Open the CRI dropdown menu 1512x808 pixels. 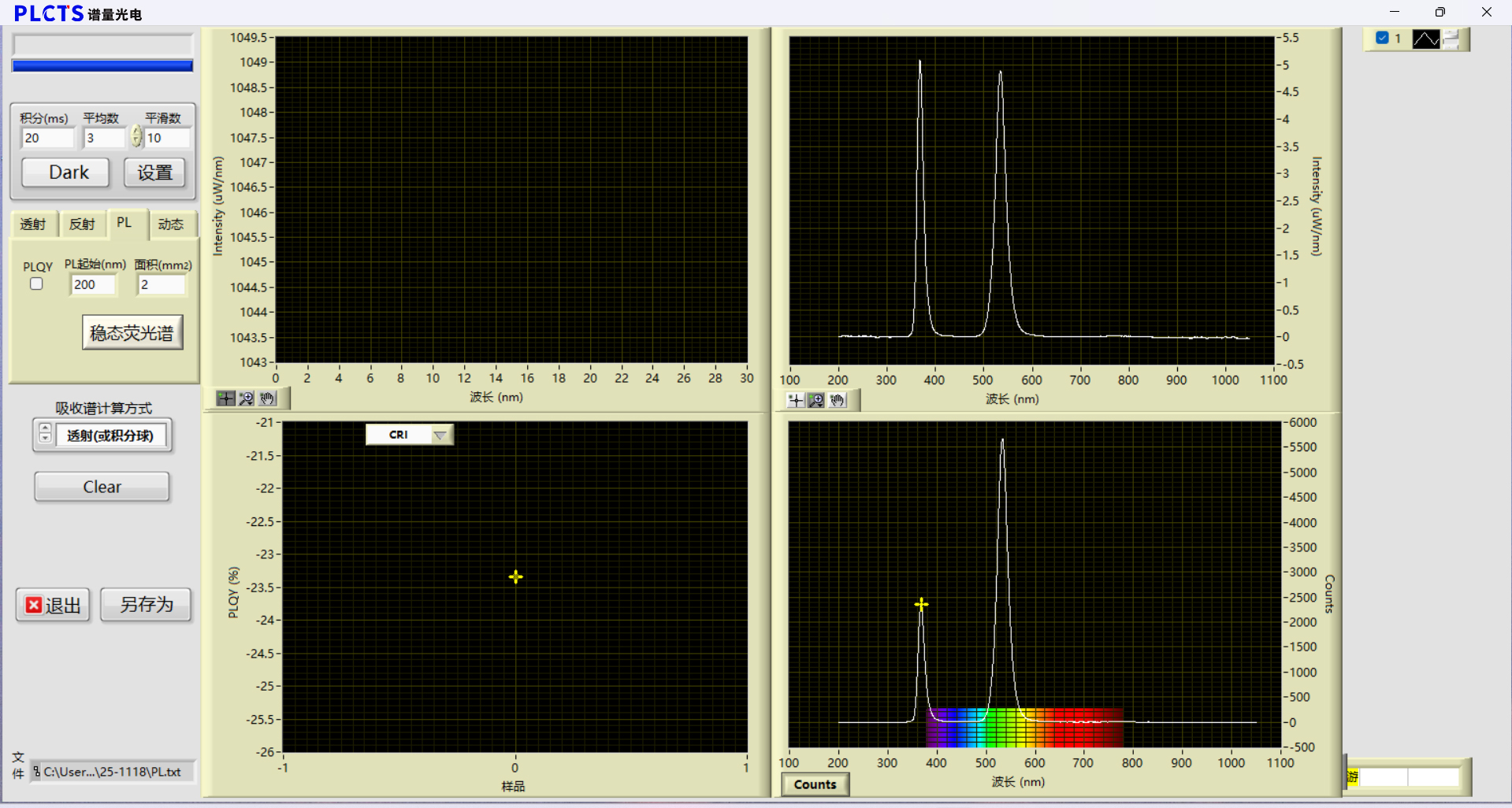pos(440,435)
